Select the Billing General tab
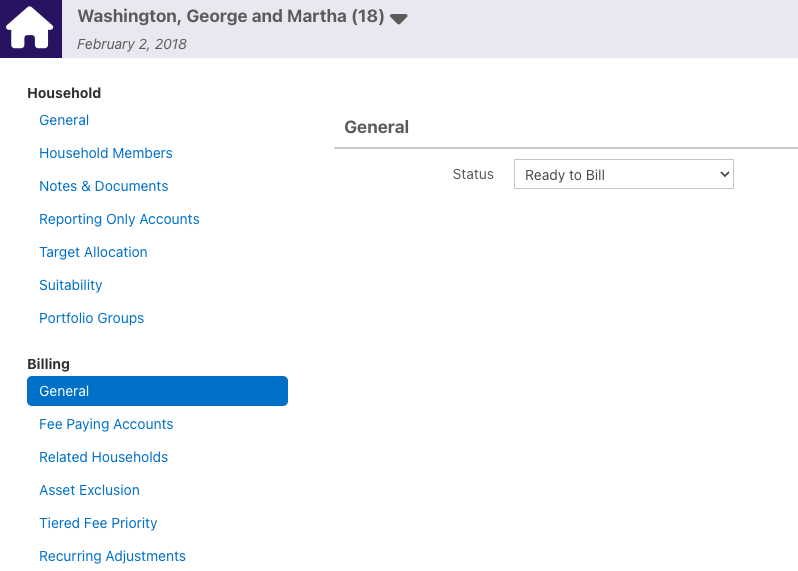The width and height of the screenshot is (798, 571). click(157, 391)
